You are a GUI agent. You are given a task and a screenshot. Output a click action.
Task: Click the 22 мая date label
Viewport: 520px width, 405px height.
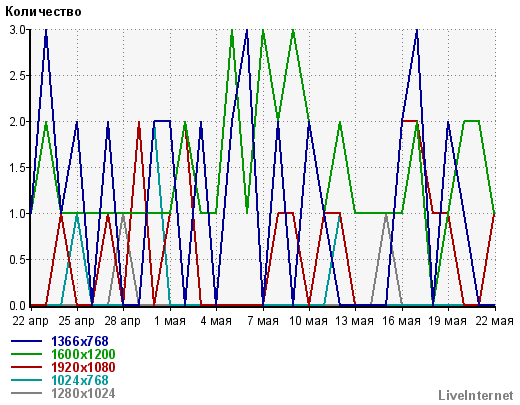pyautogui.click(x=494, y=321)
